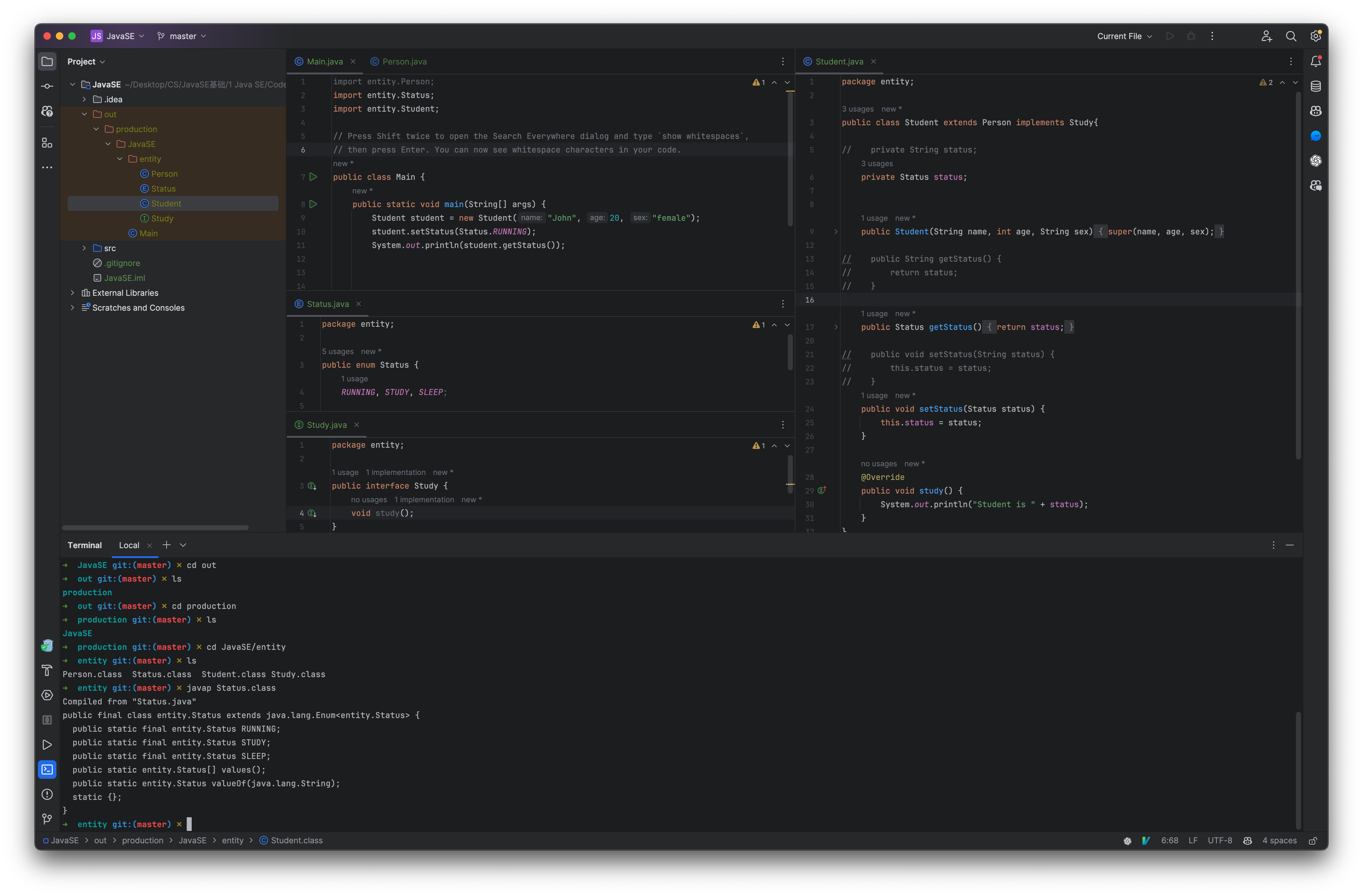Open the Commit tool window icon
This screenshot has height=896, width=1363.
click(47, 86)
